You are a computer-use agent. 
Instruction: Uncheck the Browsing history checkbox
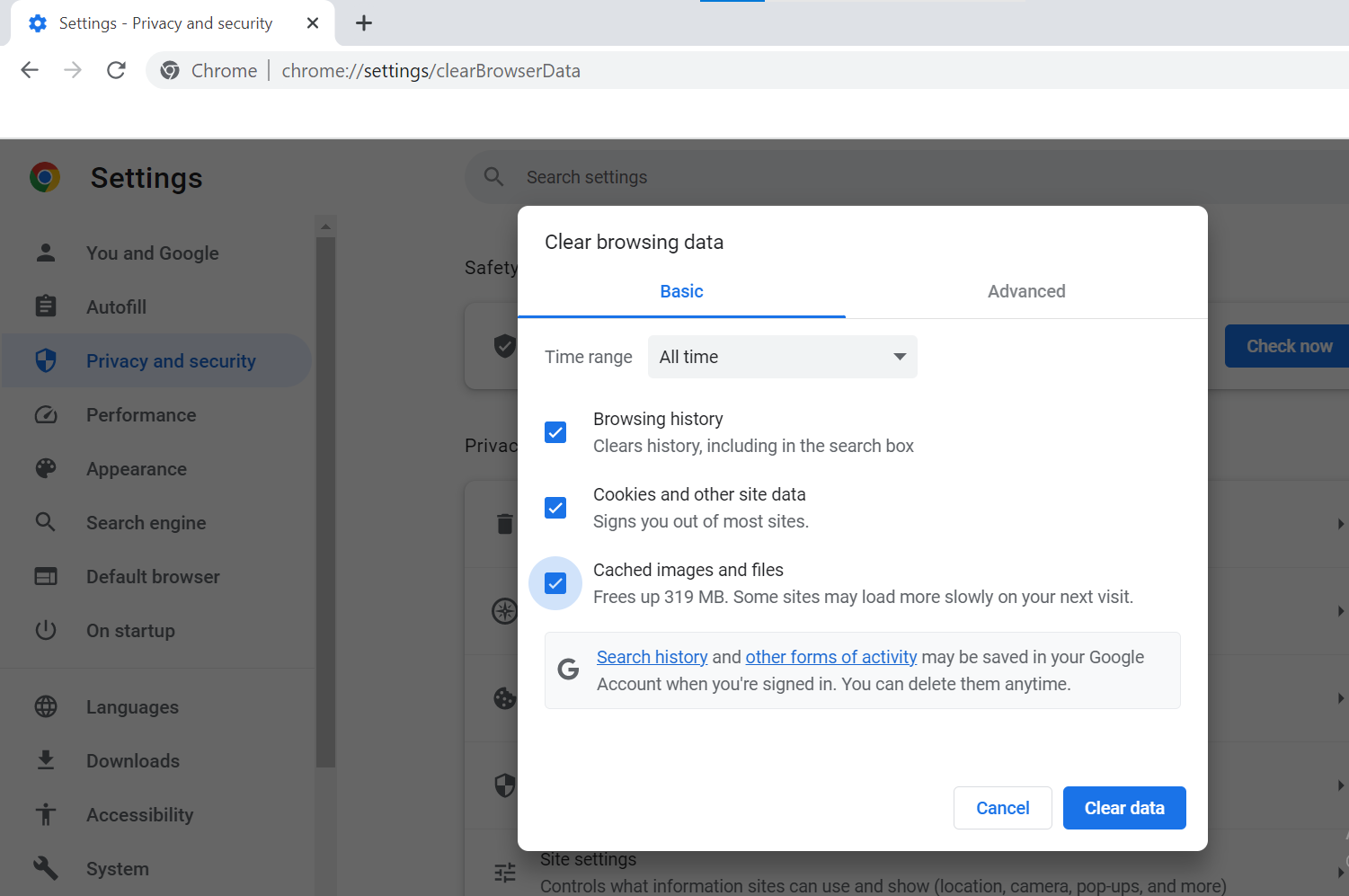(x=555, y=432)
